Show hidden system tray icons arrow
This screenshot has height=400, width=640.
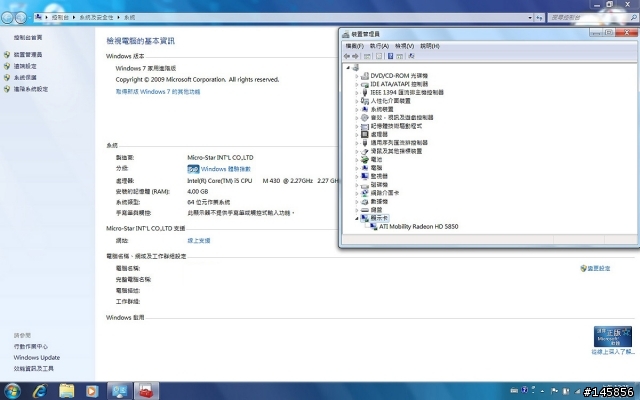click(x=542, y=391)
